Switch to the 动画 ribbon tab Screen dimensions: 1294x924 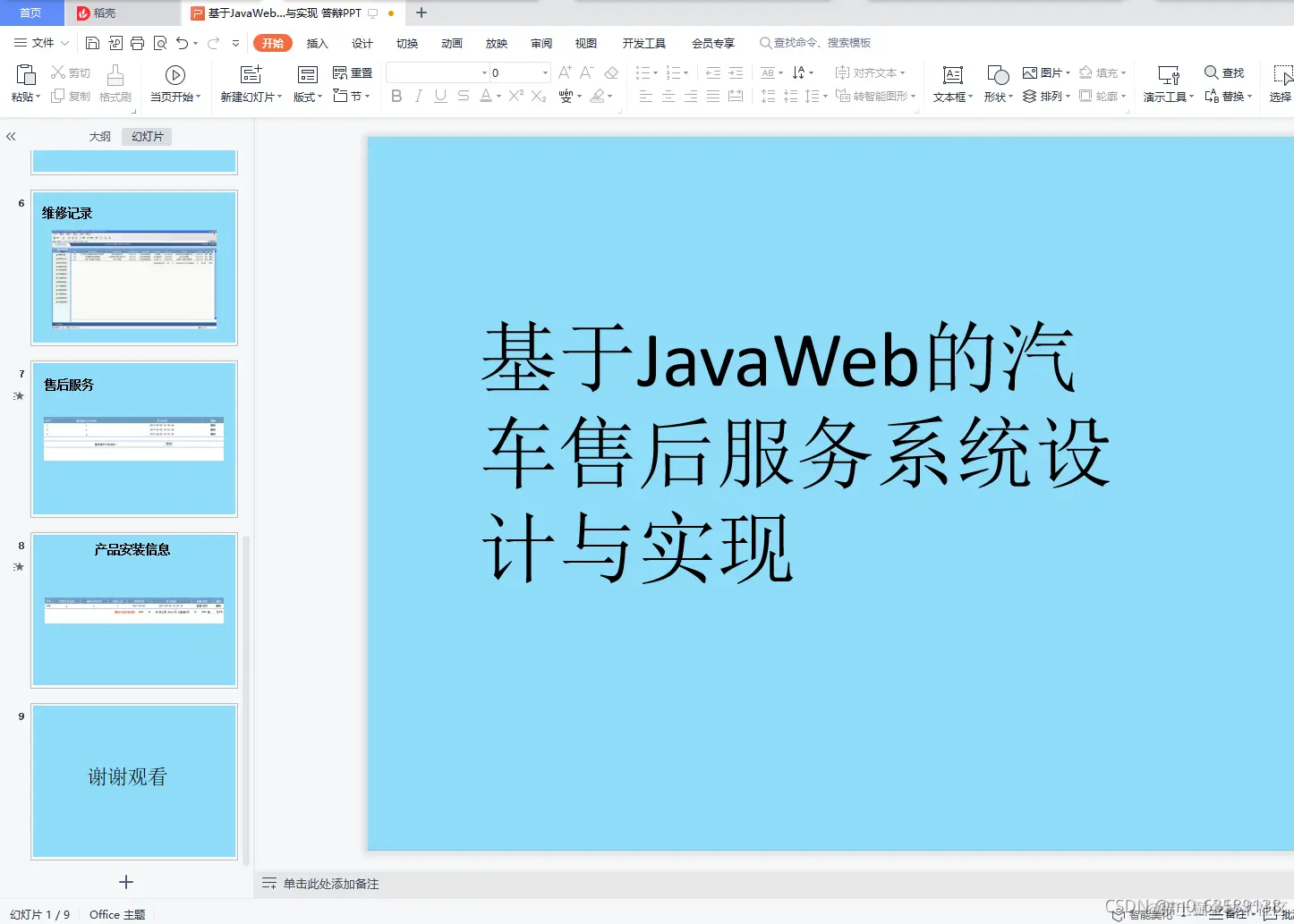coord(452,42)
